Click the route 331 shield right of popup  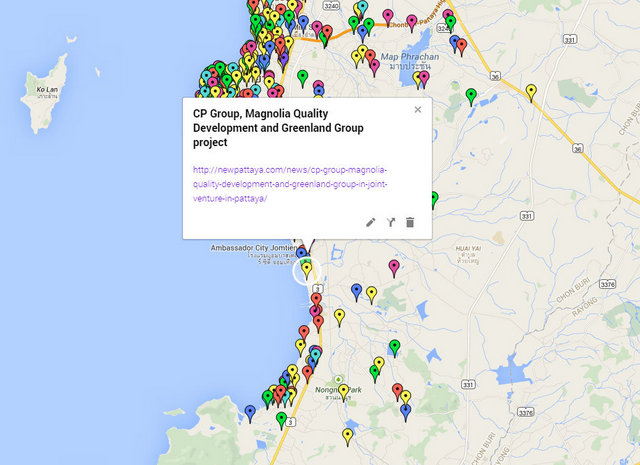click(x=527, y=216)
